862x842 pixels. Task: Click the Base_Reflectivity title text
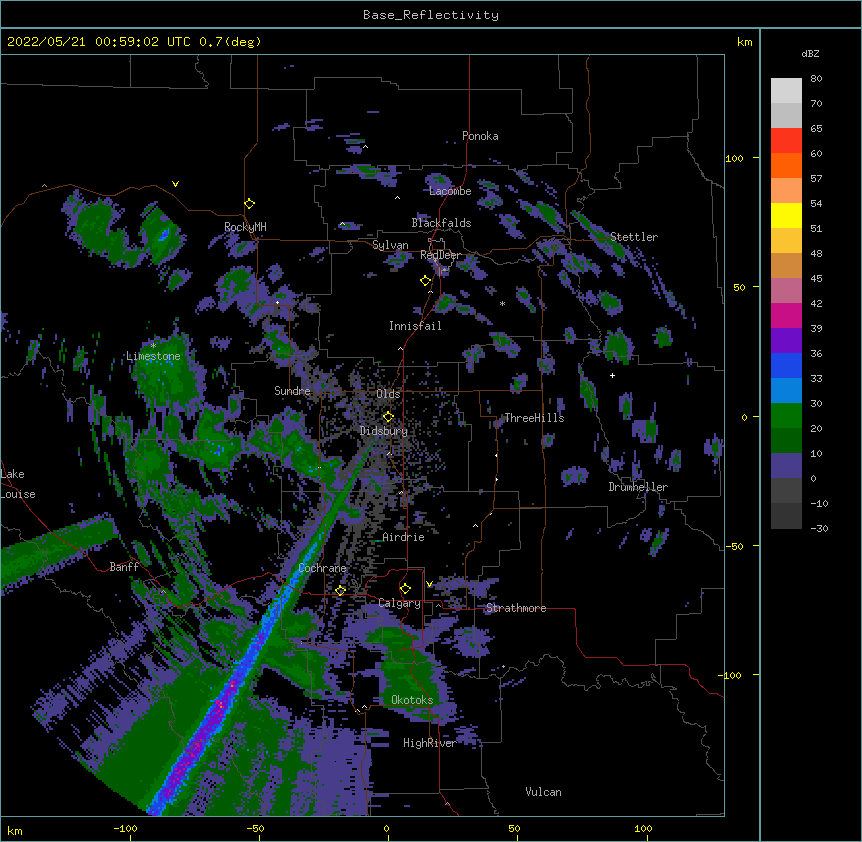point(431,15)
